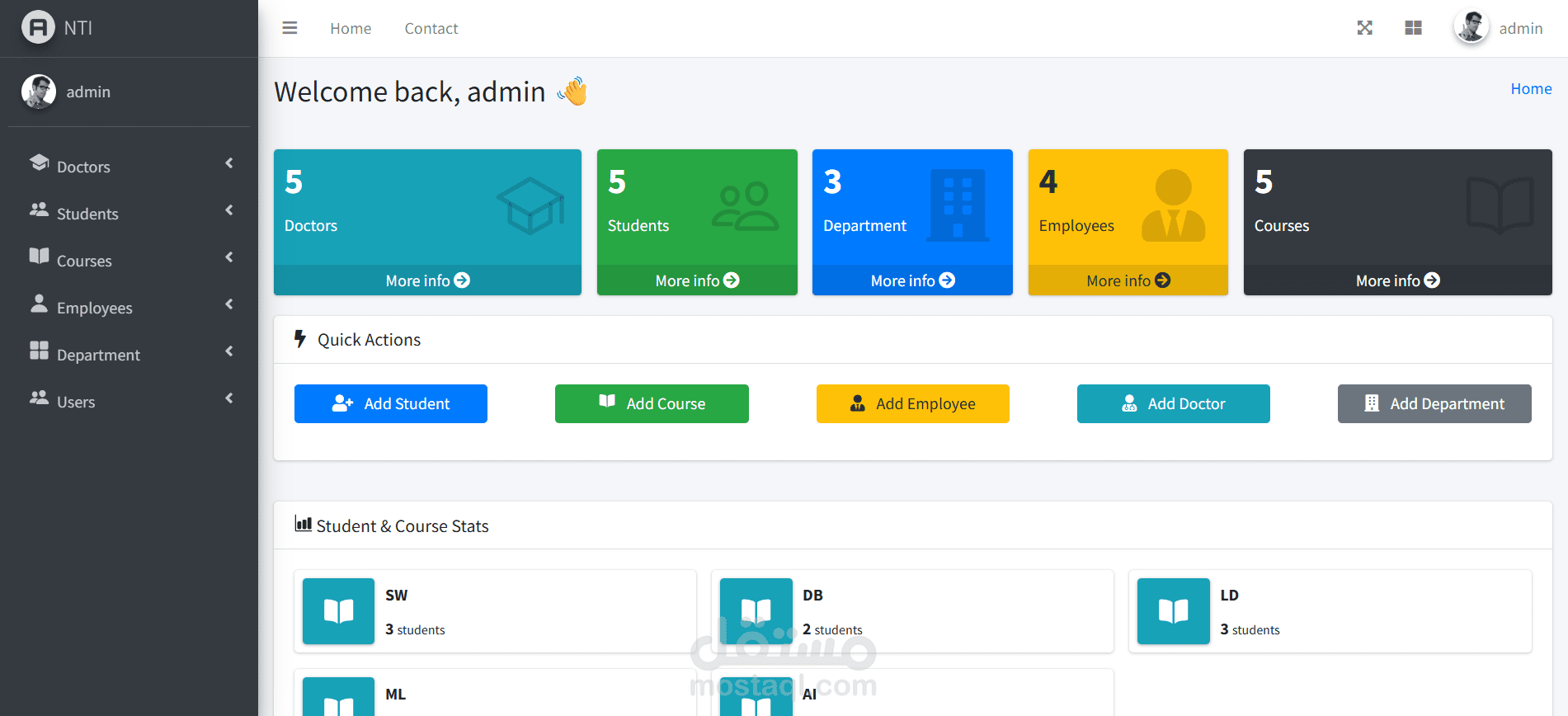Open More info on Courses card
The width and height of the screenshot is (1568, 716).
tap(1397, 280)
